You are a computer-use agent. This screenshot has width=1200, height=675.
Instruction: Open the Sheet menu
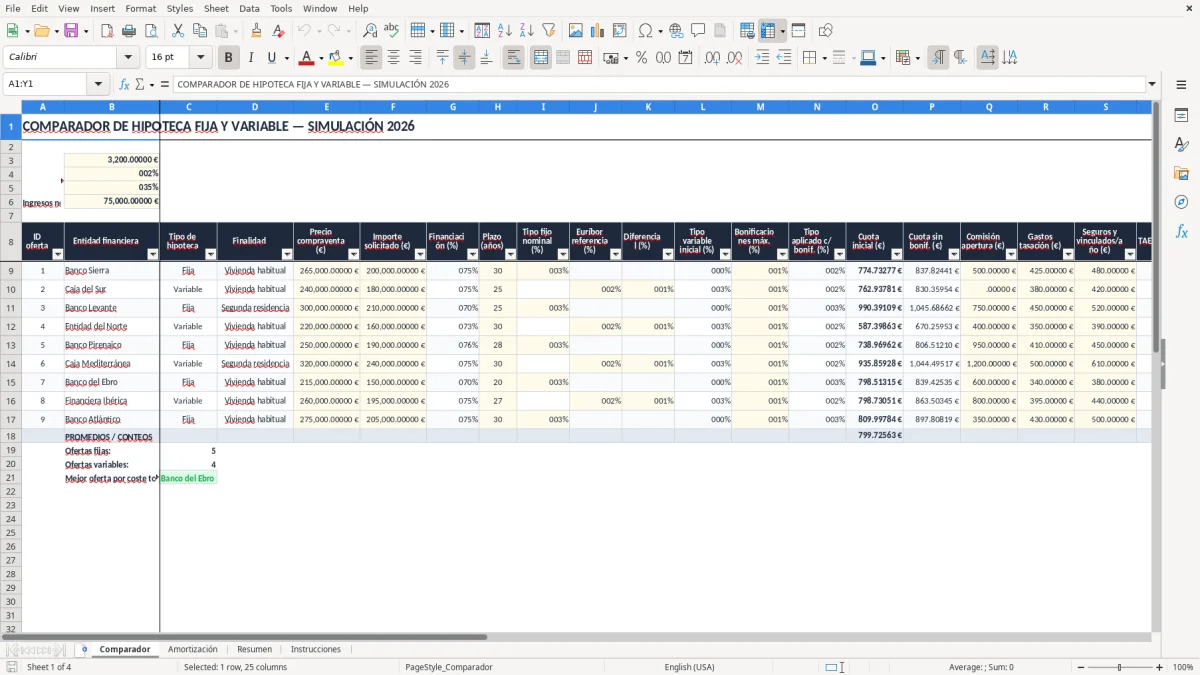point(216,8)
